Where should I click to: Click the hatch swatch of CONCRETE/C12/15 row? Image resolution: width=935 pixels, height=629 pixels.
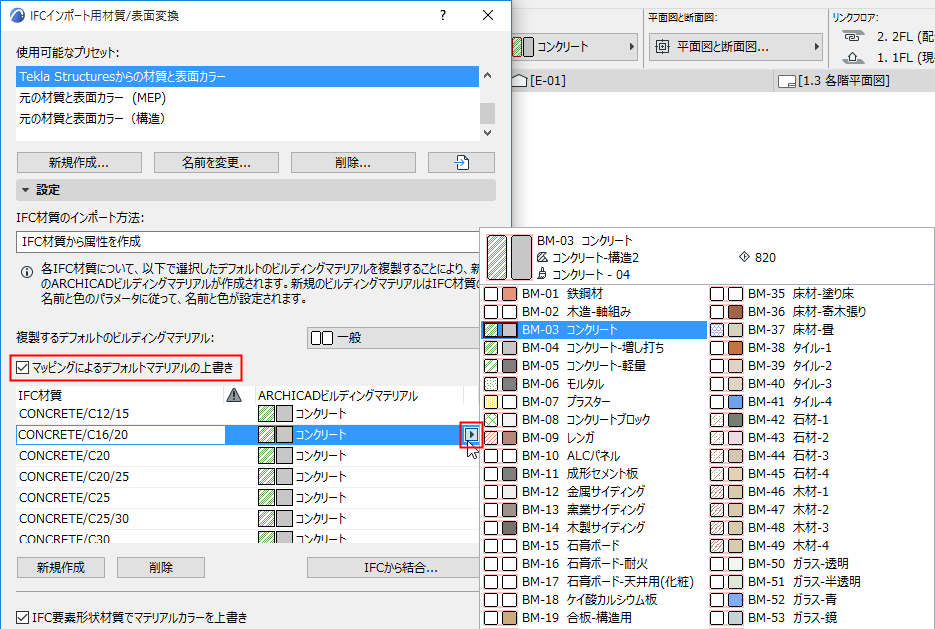pyautogui.click(x=266, y=413)
